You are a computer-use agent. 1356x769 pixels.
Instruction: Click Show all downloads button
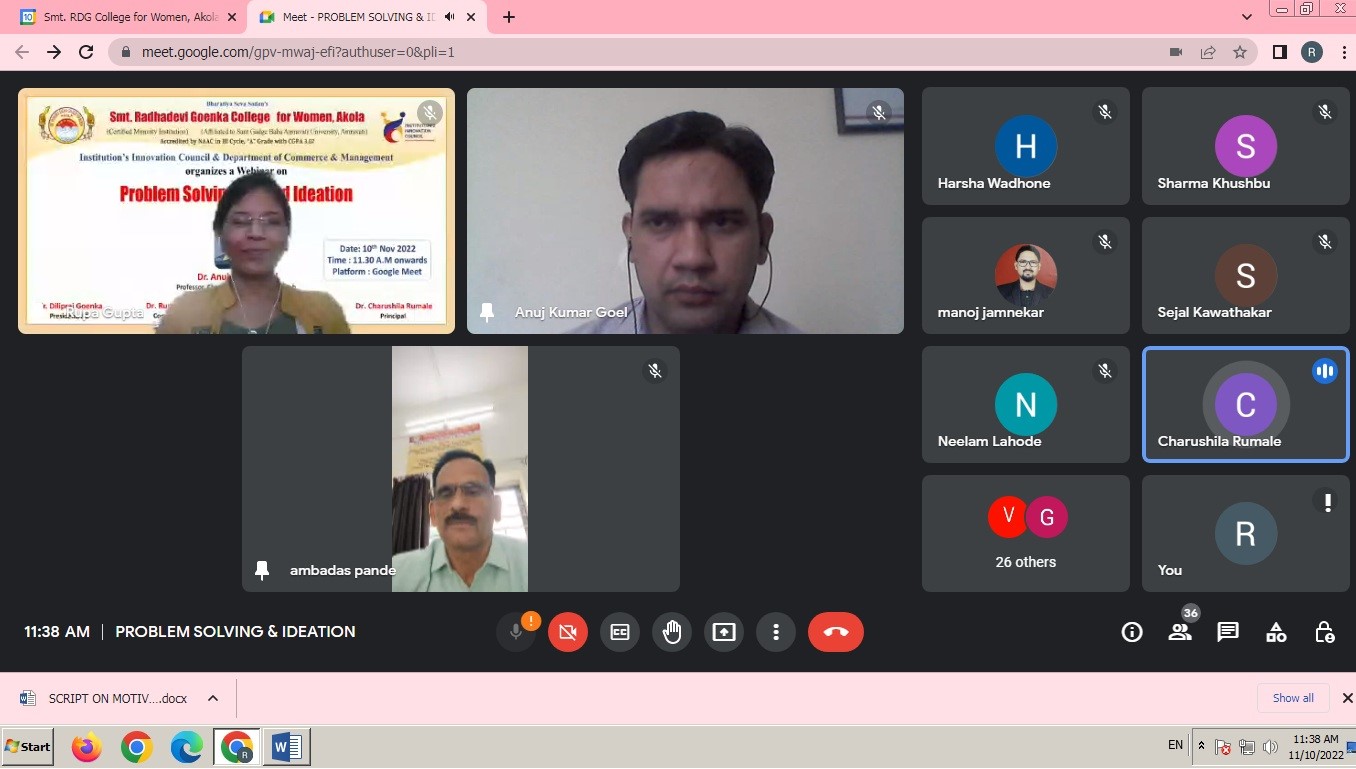pos(1293,698)
